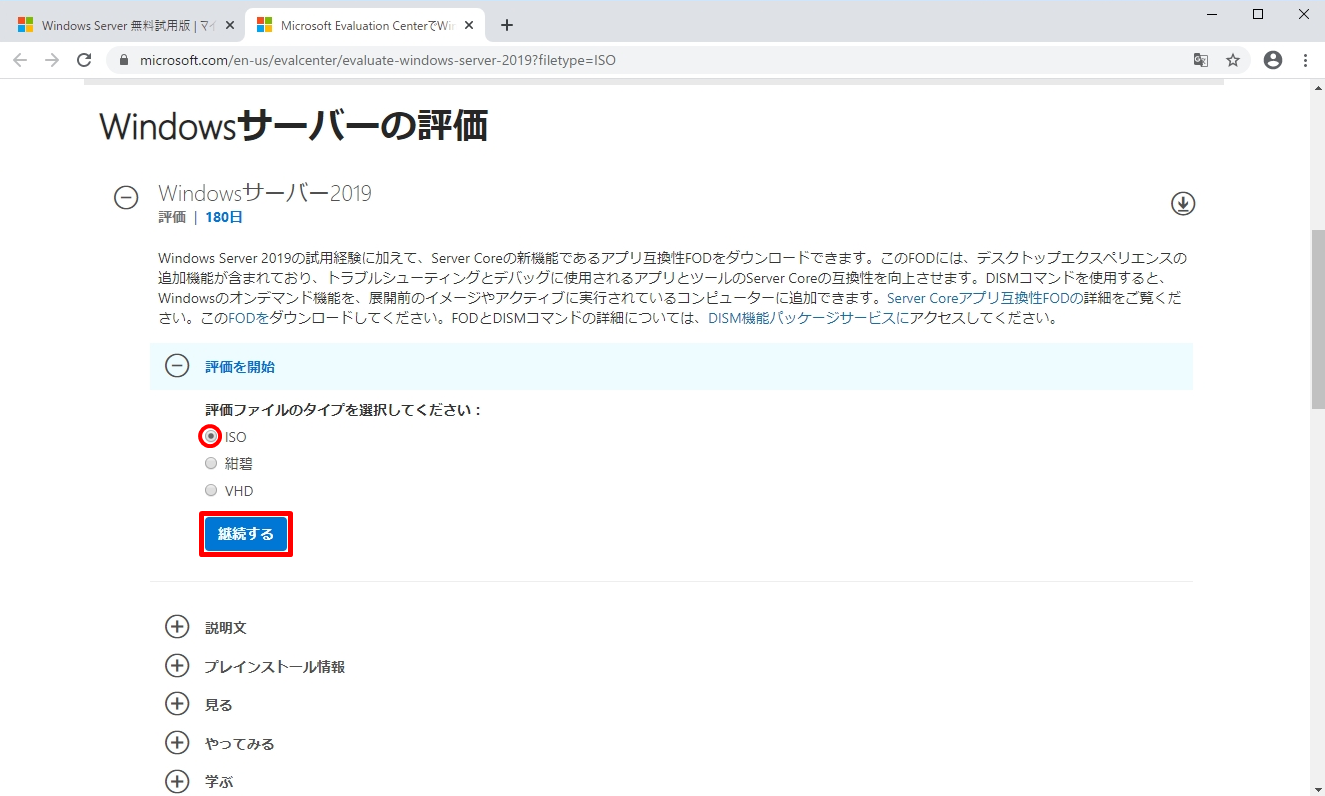Open the Chrome profile avatar
Image resolution: width=1325 pixels, height=796 pixels.
click(1273, 60)
